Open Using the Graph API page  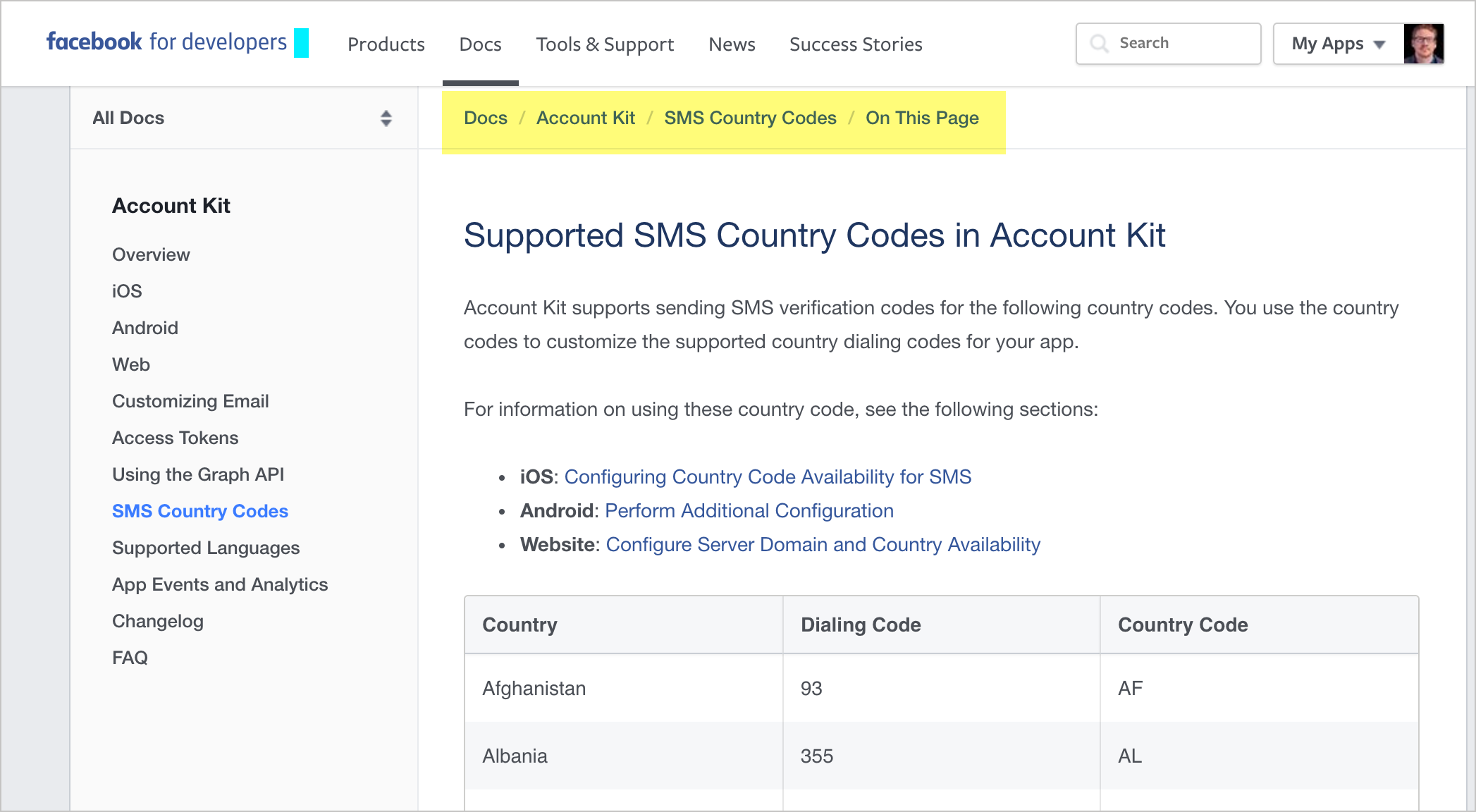click(198, 474)
